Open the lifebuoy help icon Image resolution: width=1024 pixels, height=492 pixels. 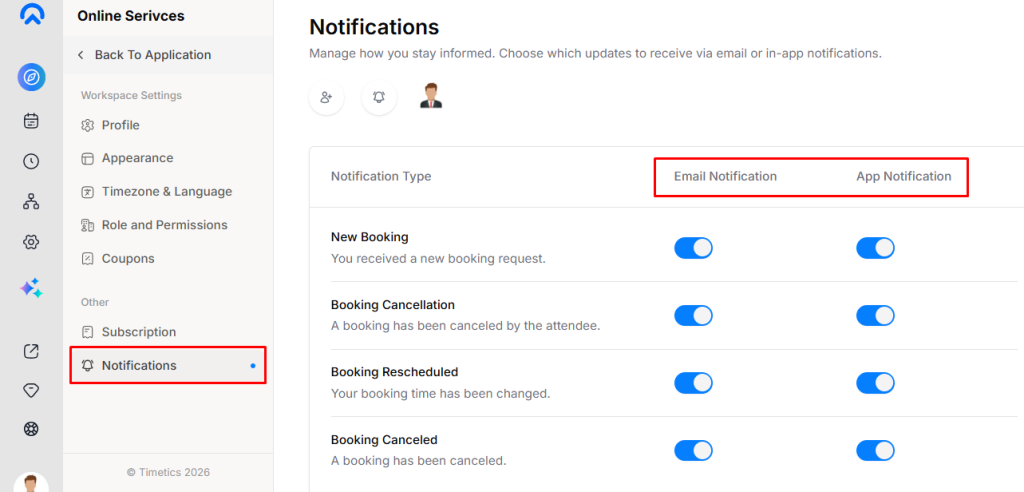31,429
